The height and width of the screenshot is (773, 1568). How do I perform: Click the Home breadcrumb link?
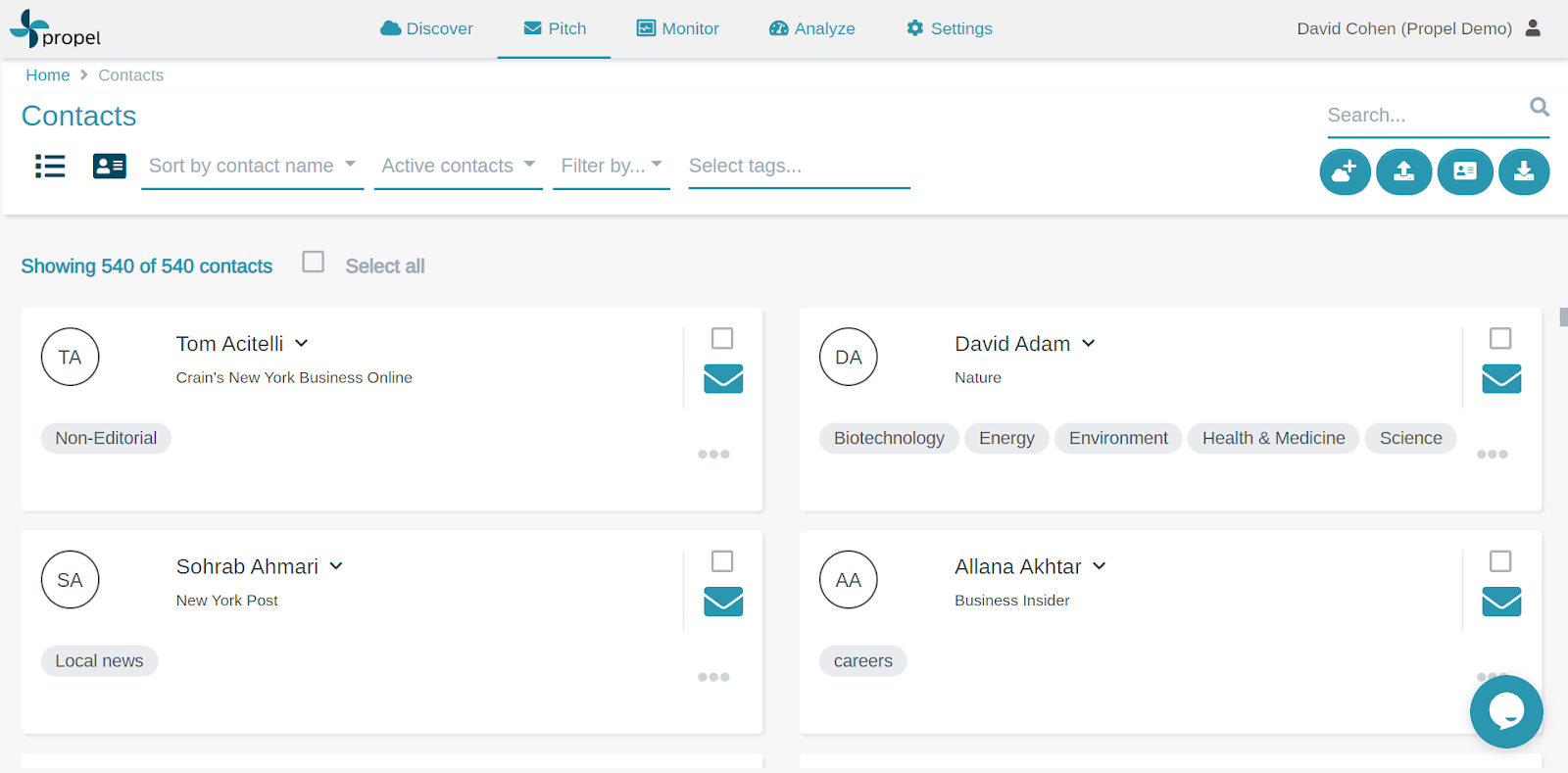(48, 75)
